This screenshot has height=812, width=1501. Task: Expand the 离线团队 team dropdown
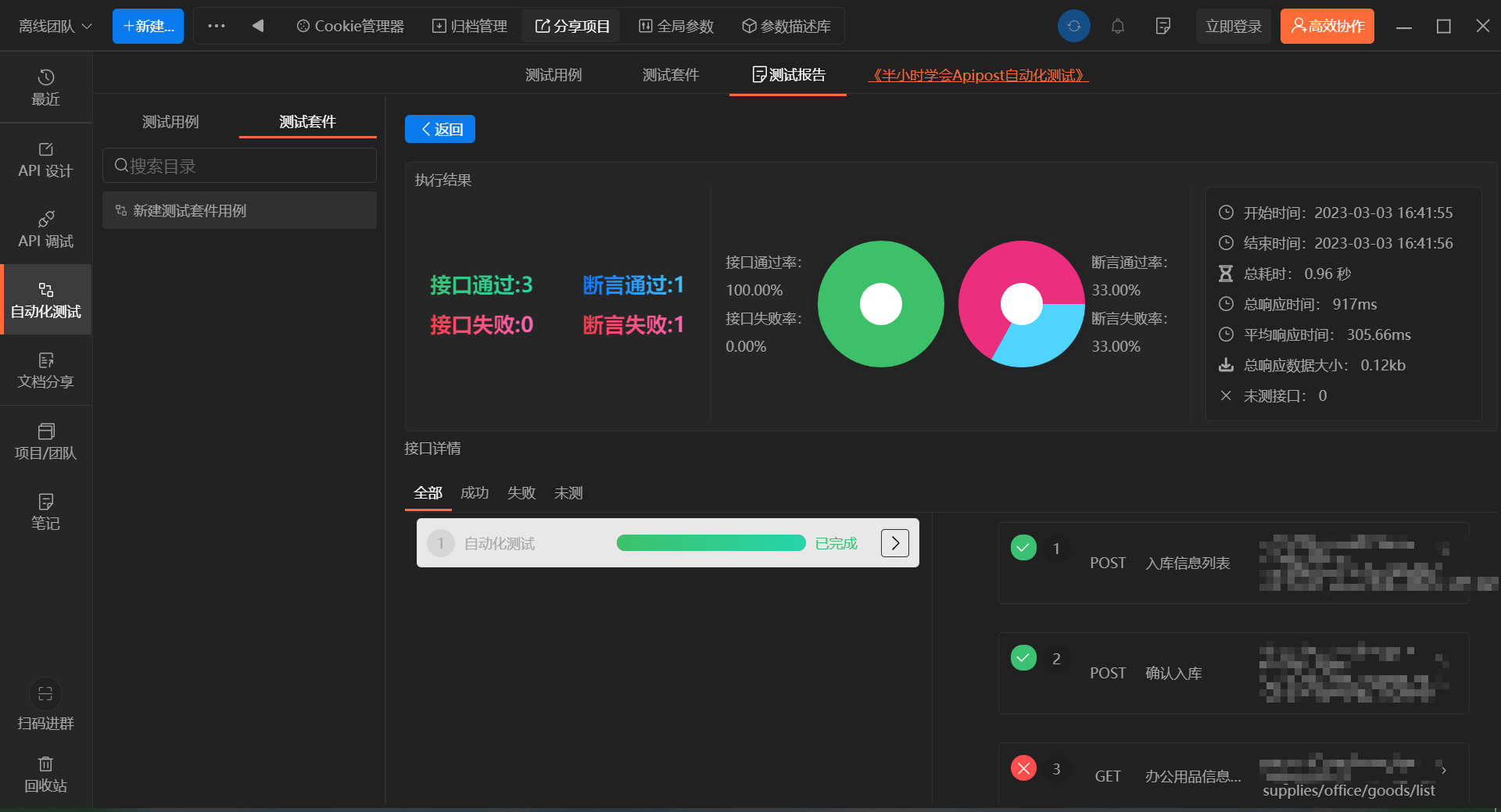(x=55, y=26)
